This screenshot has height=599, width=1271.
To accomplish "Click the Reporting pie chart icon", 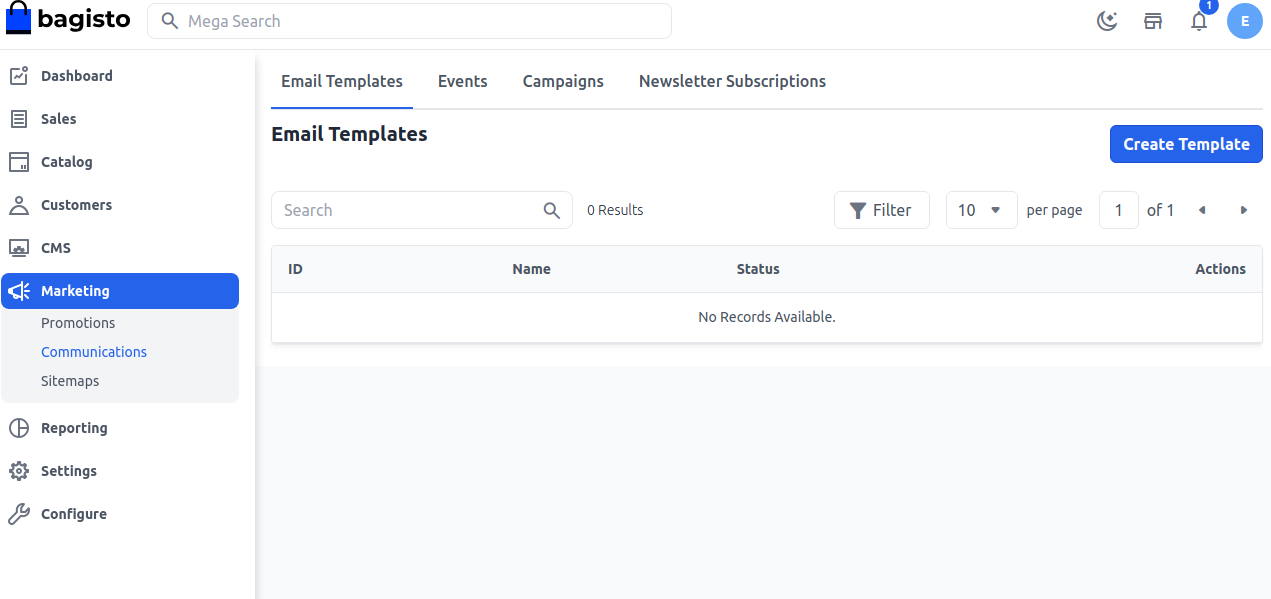I will tap(19, 428).
